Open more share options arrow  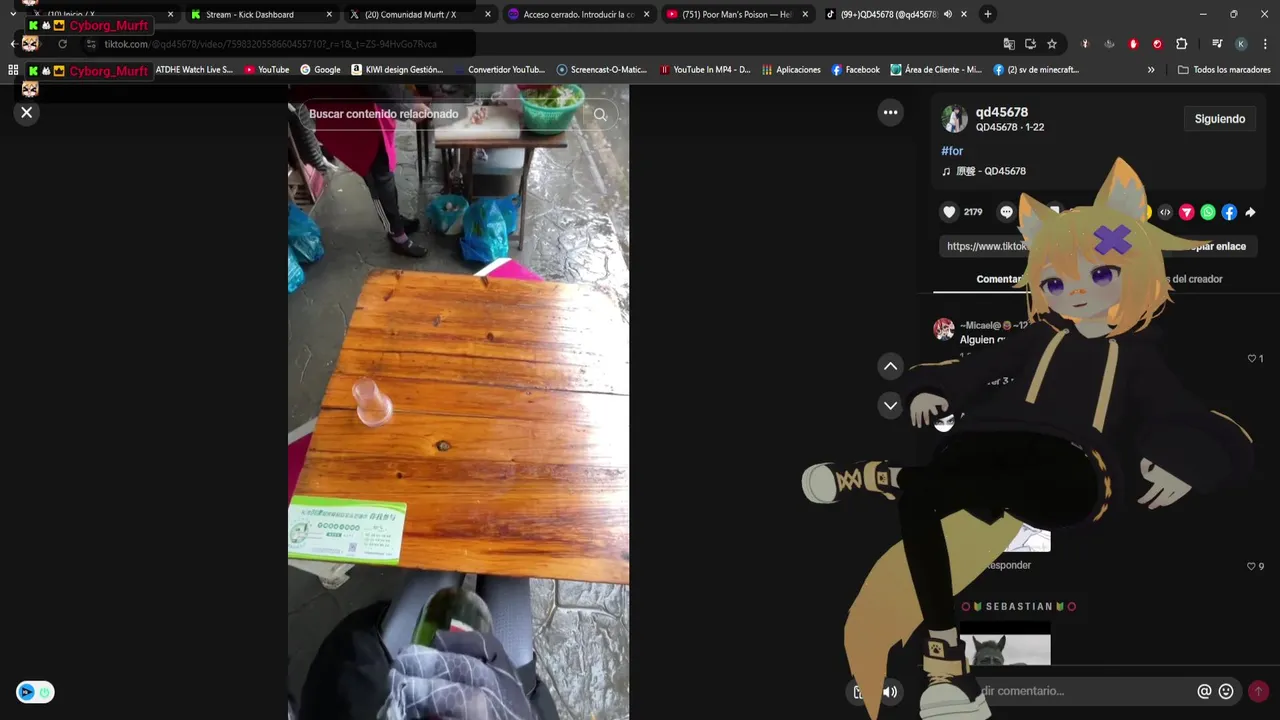[x=1250, y=212]
